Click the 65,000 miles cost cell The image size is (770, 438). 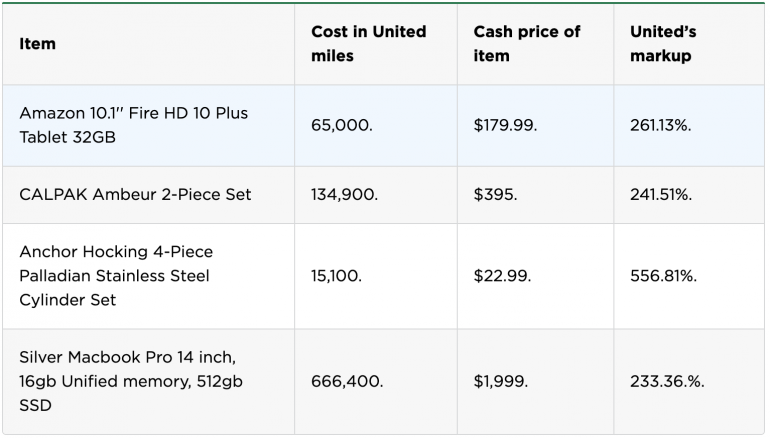pyautogui.click(x=341, y=126)
